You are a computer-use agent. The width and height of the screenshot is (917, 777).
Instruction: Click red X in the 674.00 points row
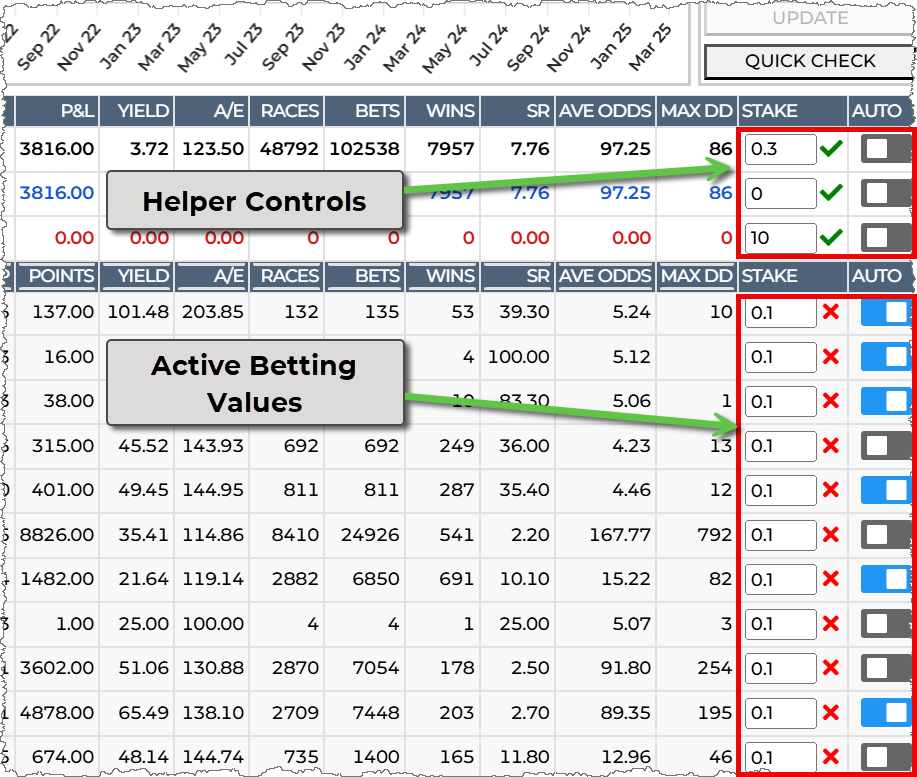point(831,757)
